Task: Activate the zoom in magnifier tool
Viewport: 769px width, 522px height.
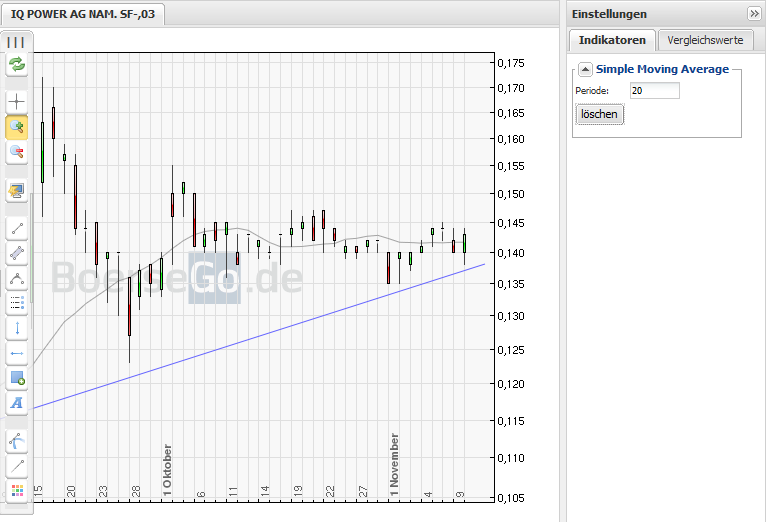Action: click(17, 127)
